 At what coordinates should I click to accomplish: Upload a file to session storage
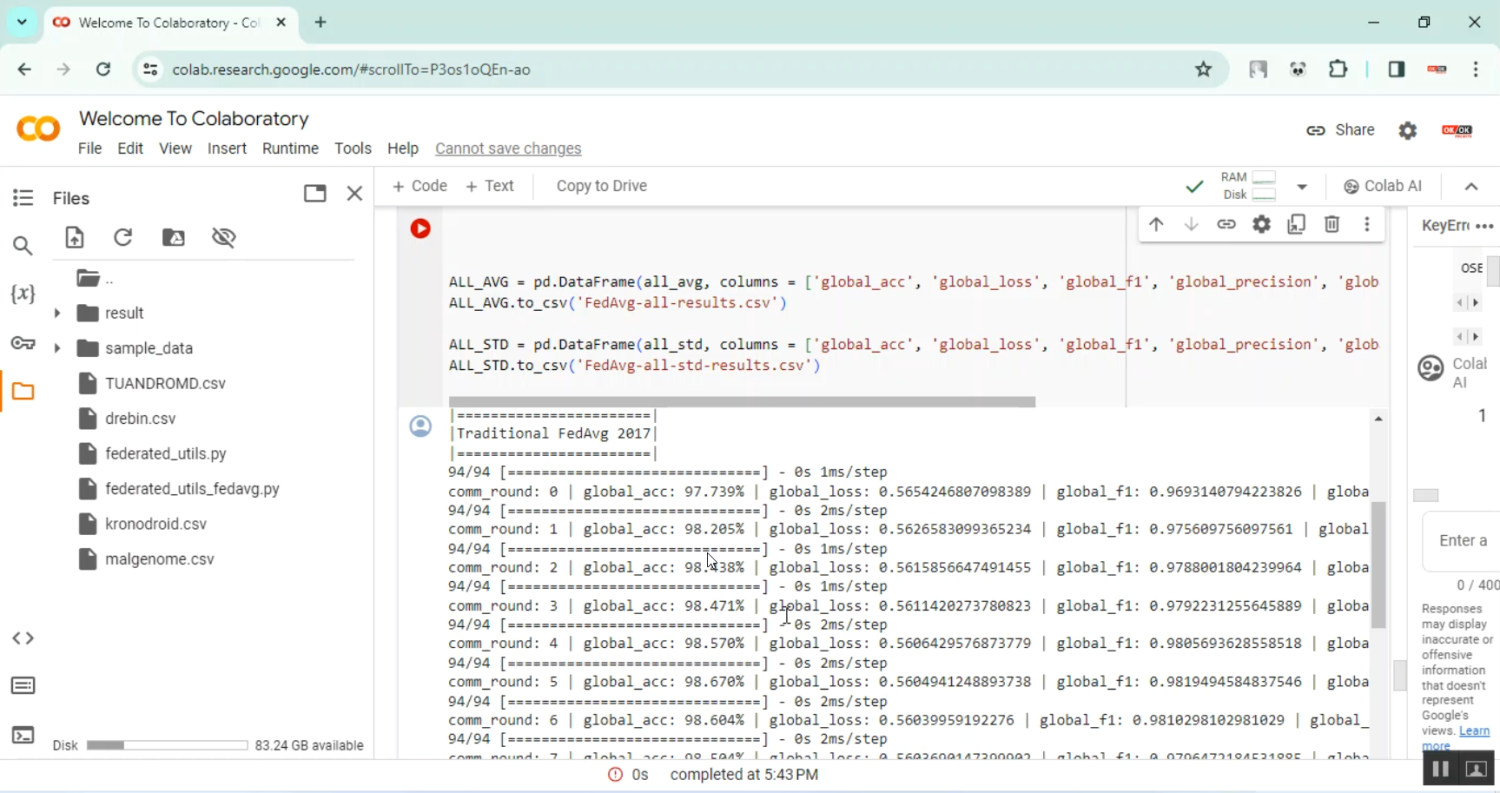pos(75,237)
